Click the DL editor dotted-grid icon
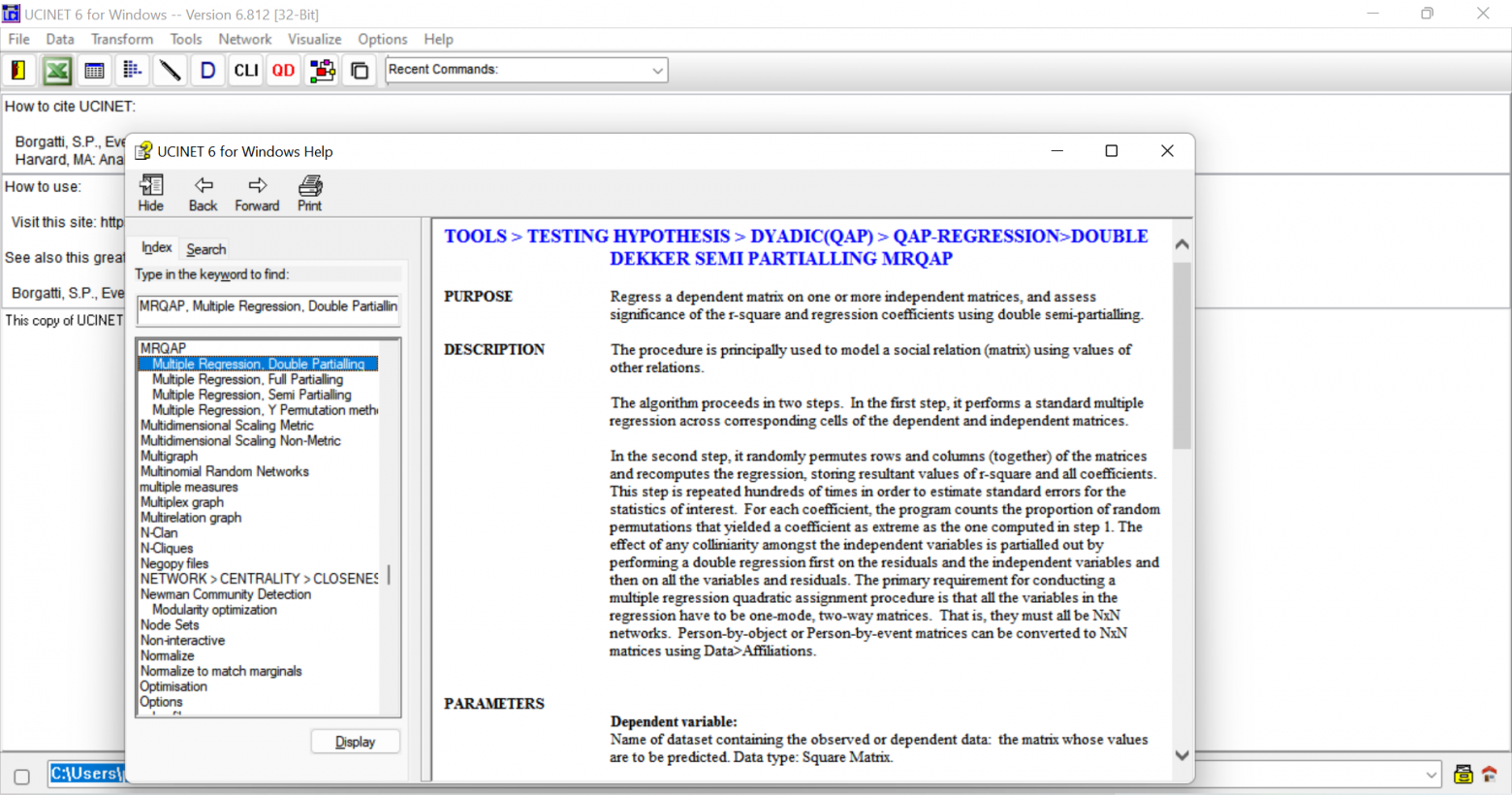Screen dimensions: 1512x795 [x=132, y=71]
